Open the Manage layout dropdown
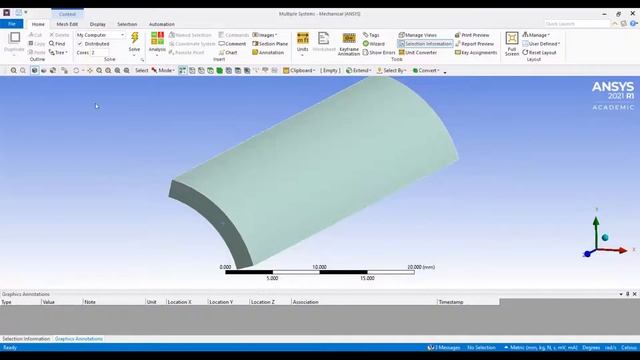The image size is (640, 360). pos(536,35)
